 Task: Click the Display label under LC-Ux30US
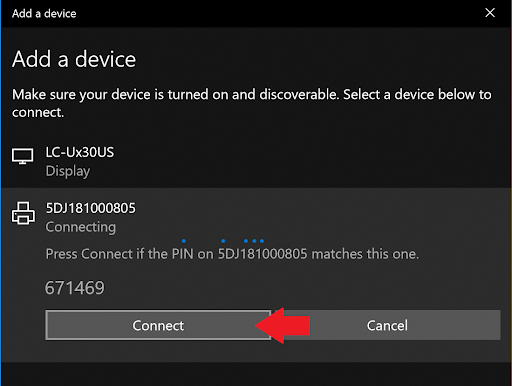68,171
